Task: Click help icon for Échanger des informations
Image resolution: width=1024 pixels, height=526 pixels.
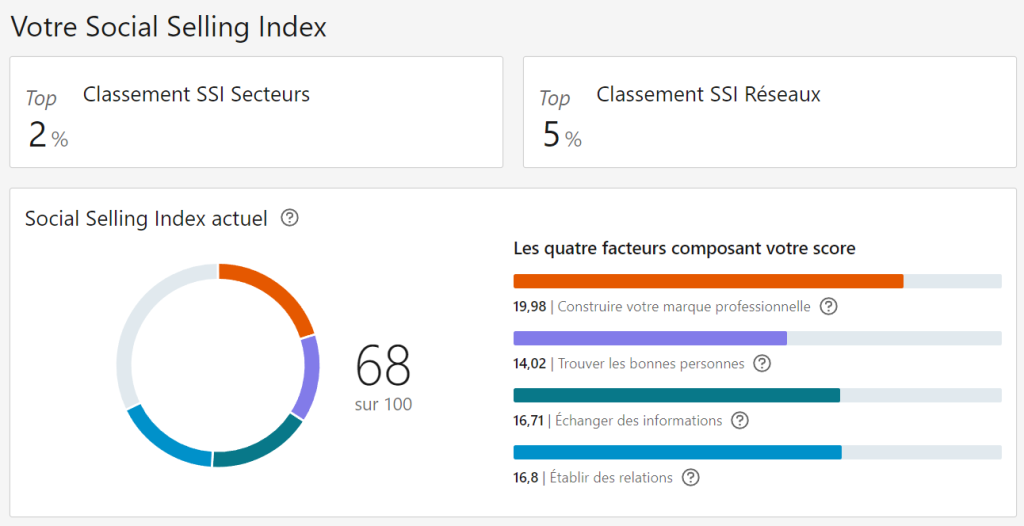Action: 739,420
